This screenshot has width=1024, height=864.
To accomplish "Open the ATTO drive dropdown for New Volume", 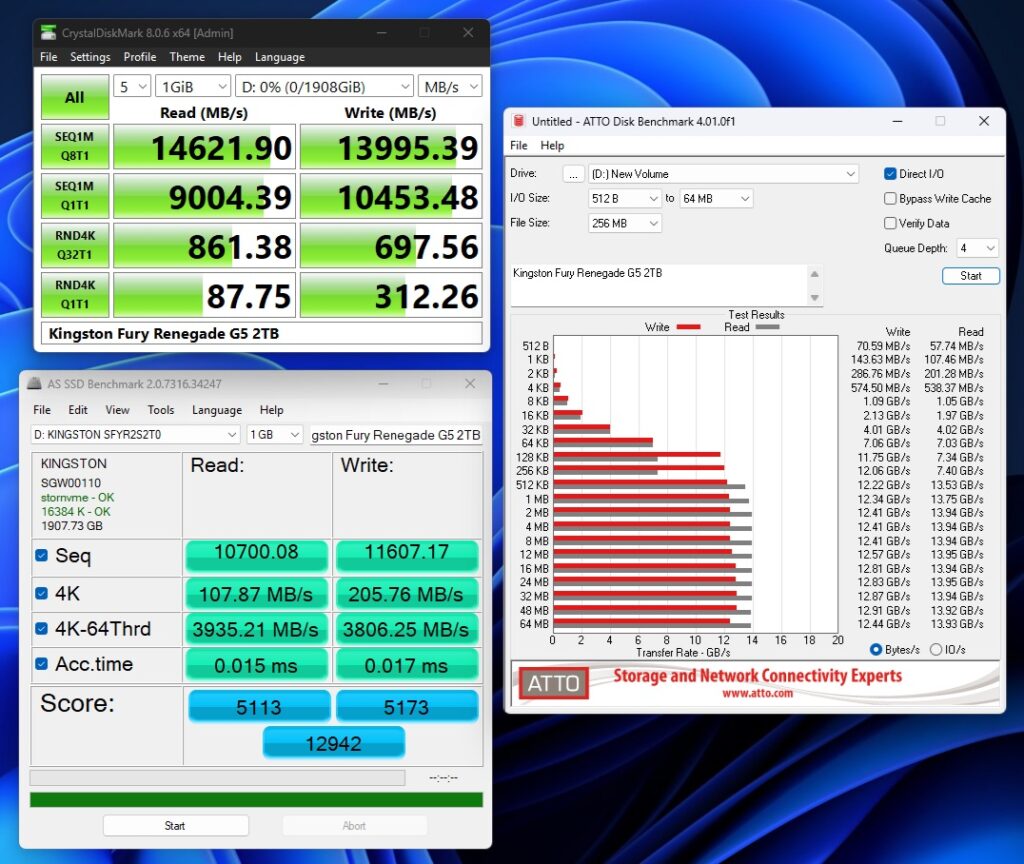I will click(x=724, y=174).
